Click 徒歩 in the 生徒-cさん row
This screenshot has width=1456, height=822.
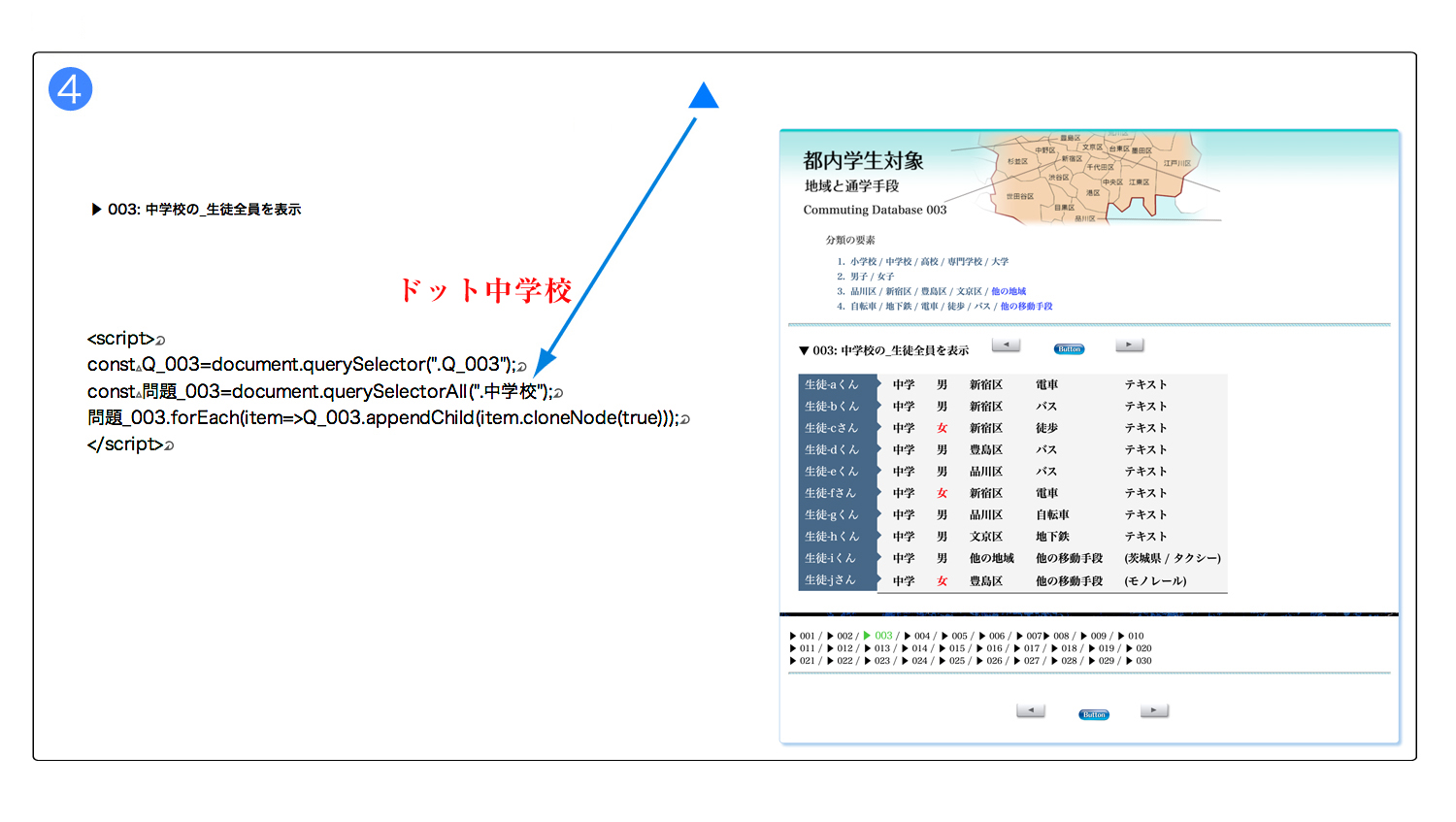point(1046,428)
